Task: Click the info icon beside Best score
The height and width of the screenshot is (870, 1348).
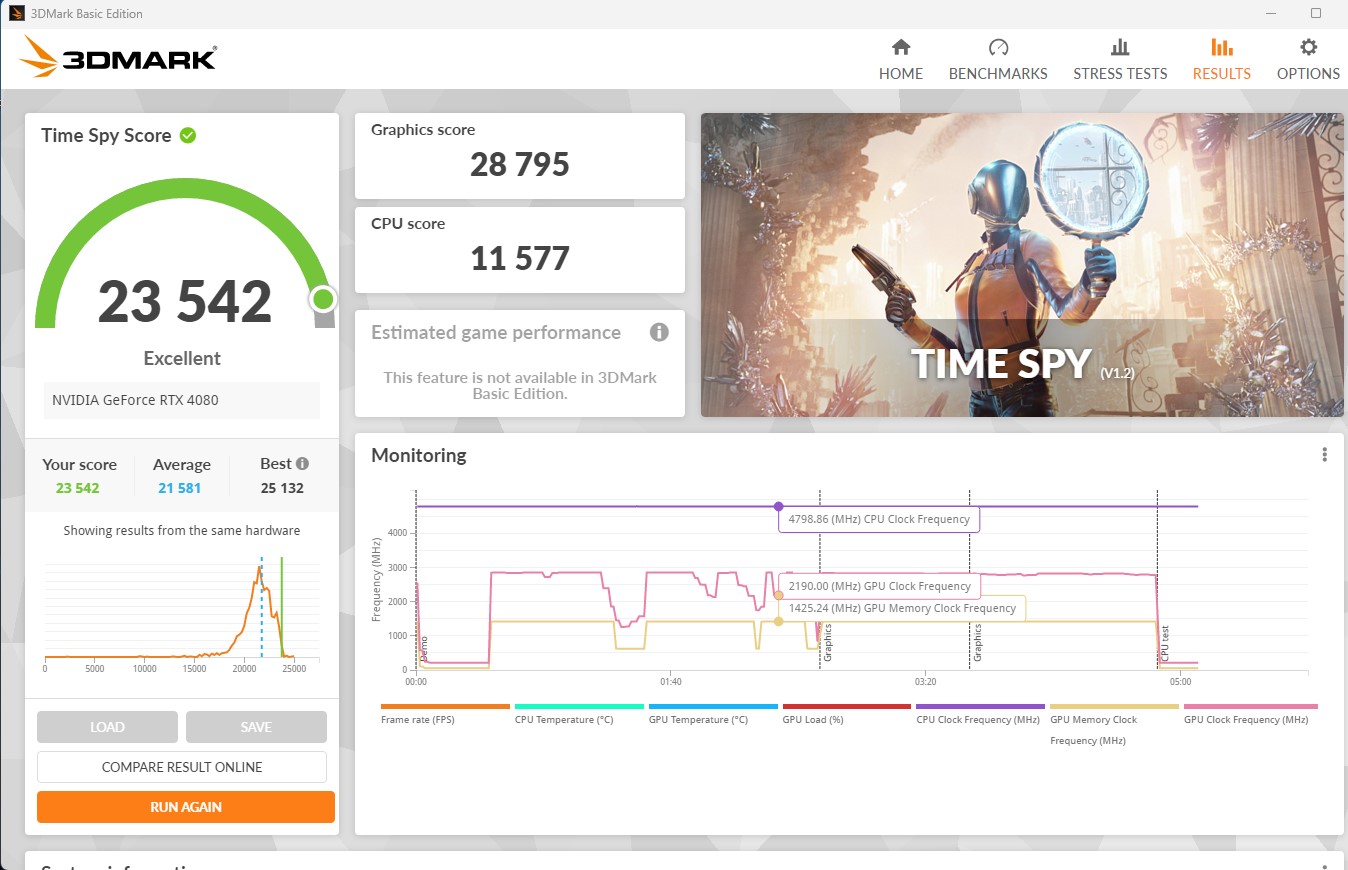Action: click(x=302, y=464)
